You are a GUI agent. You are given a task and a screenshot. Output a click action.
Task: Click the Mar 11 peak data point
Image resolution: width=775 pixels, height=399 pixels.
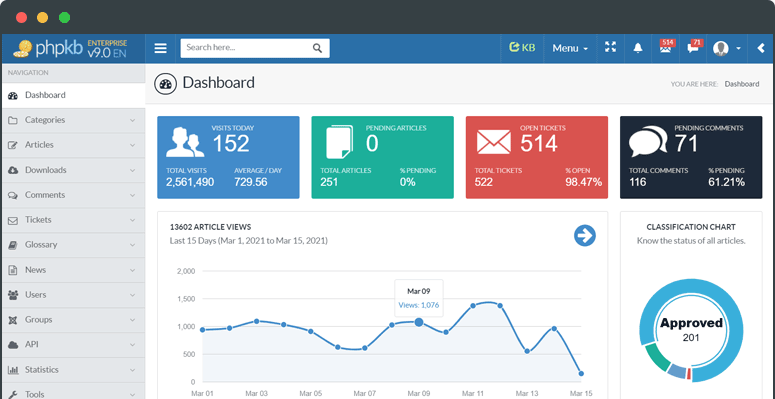coord(473,306)
